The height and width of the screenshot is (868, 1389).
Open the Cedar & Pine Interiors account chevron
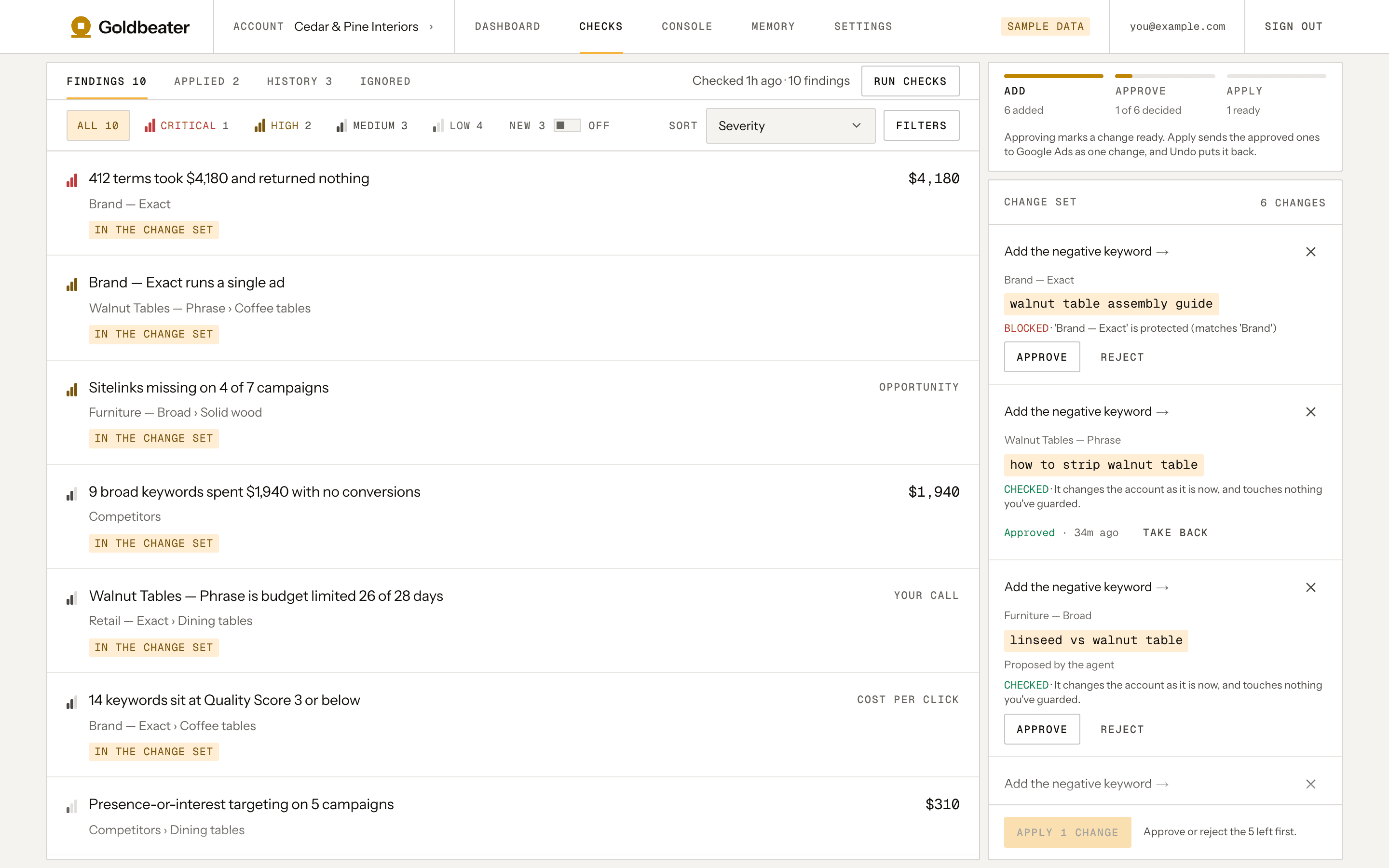click(x=431, y=27)
